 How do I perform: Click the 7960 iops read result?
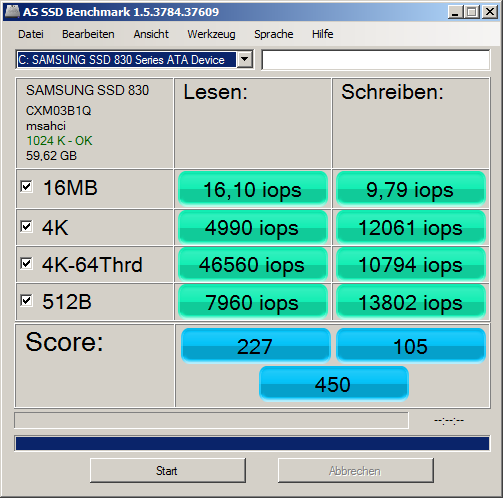coord(253,302)
